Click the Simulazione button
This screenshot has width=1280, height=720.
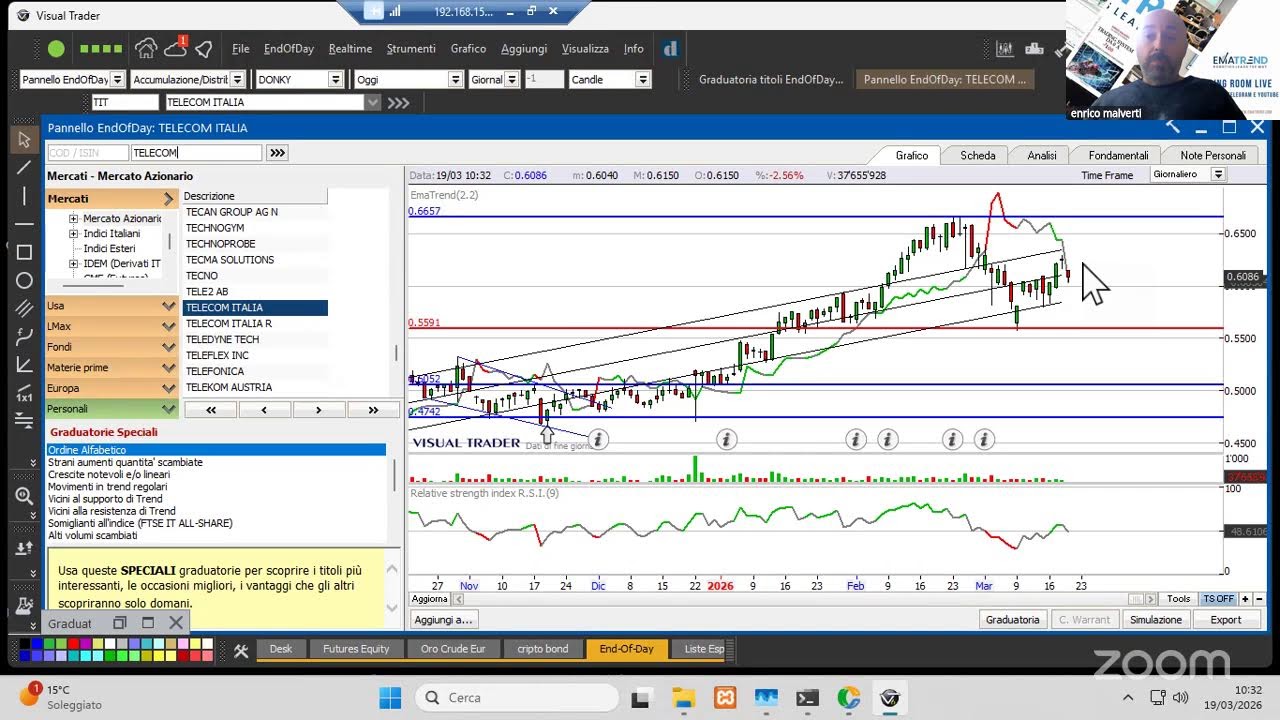[1156, 620]
